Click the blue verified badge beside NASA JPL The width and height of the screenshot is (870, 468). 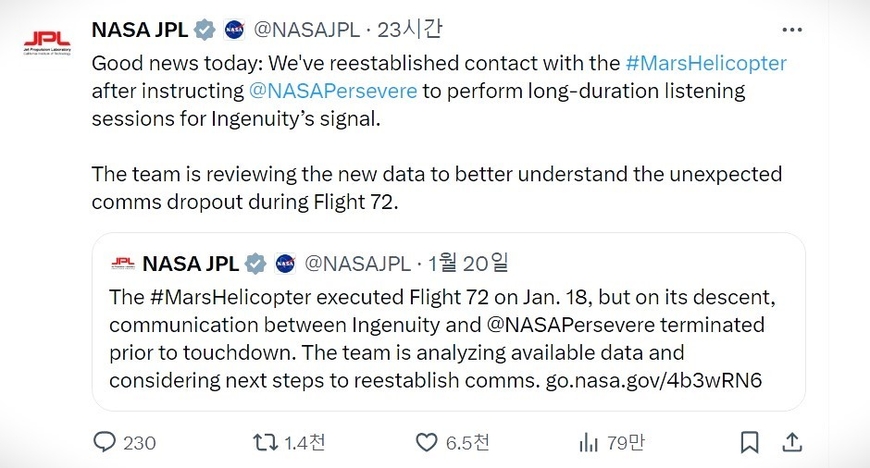tap(204, 29)
